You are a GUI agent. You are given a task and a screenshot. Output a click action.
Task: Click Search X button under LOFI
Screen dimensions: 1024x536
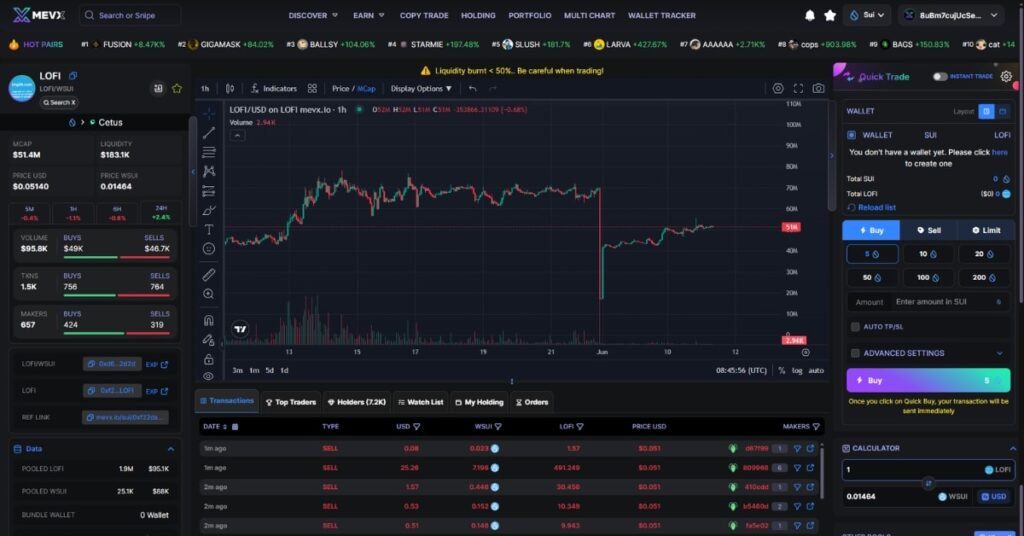(59, 102)
